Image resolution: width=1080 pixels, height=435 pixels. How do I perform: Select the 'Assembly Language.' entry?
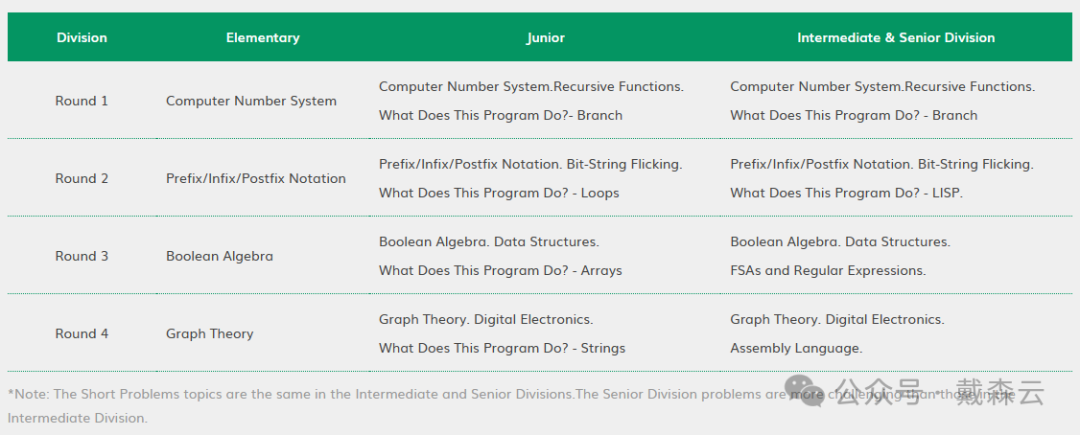796,348
